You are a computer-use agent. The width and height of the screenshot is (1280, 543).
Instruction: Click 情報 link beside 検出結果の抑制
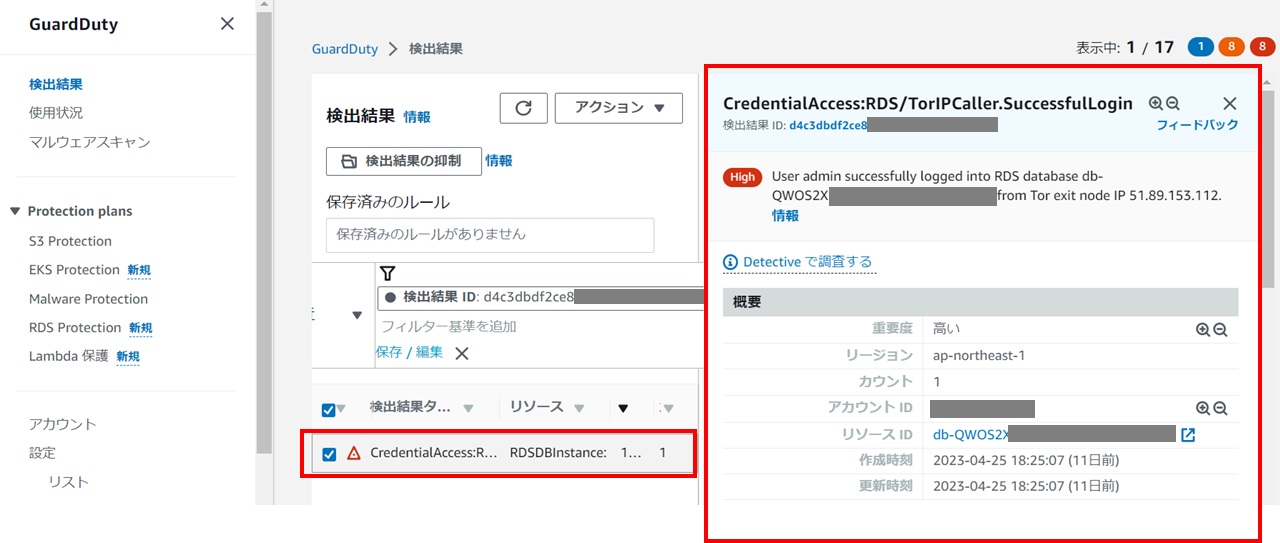click(x=499, y=161)
